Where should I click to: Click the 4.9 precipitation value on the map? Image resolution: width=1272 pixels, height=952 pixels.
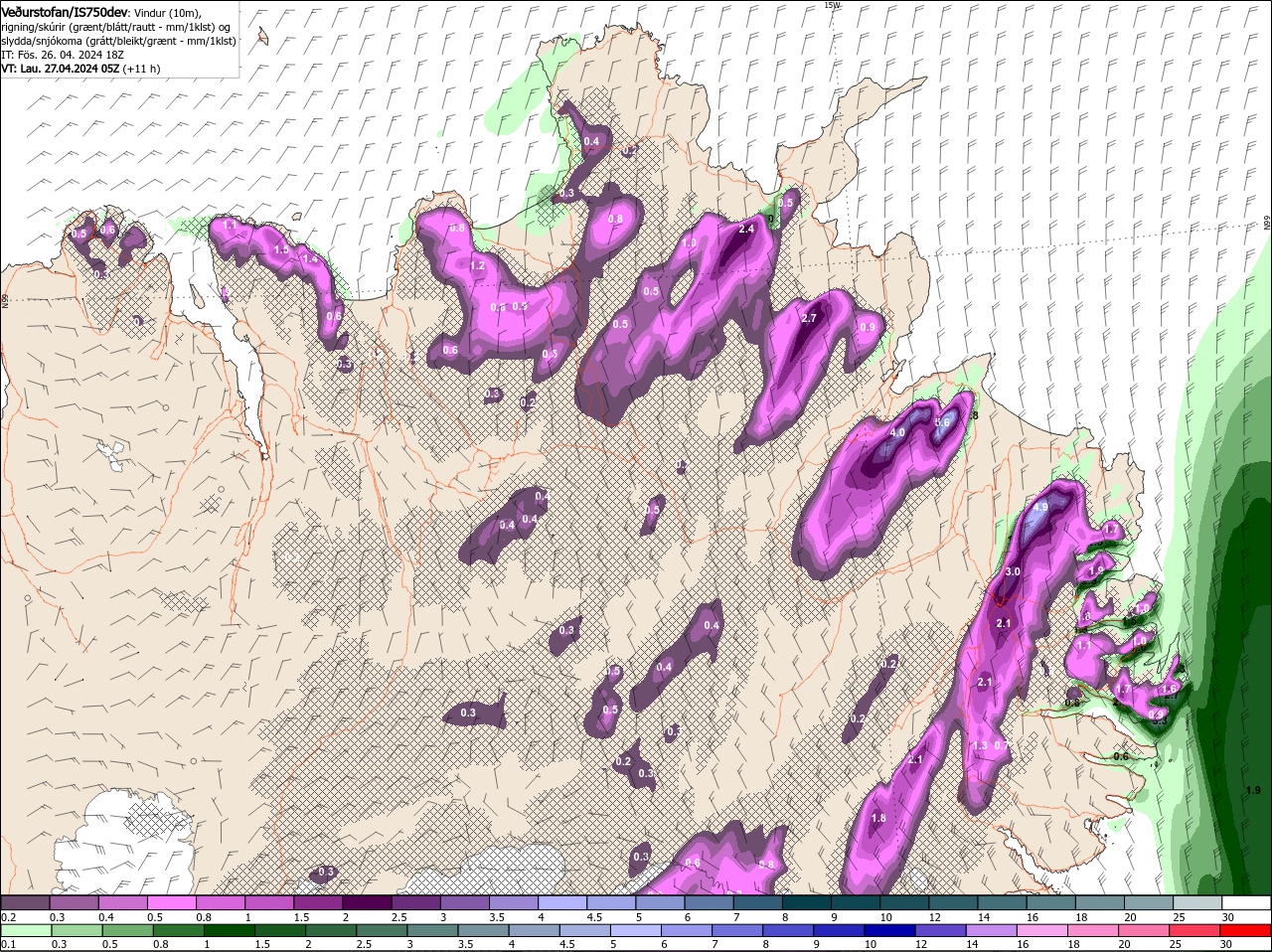coord(1040,507)
